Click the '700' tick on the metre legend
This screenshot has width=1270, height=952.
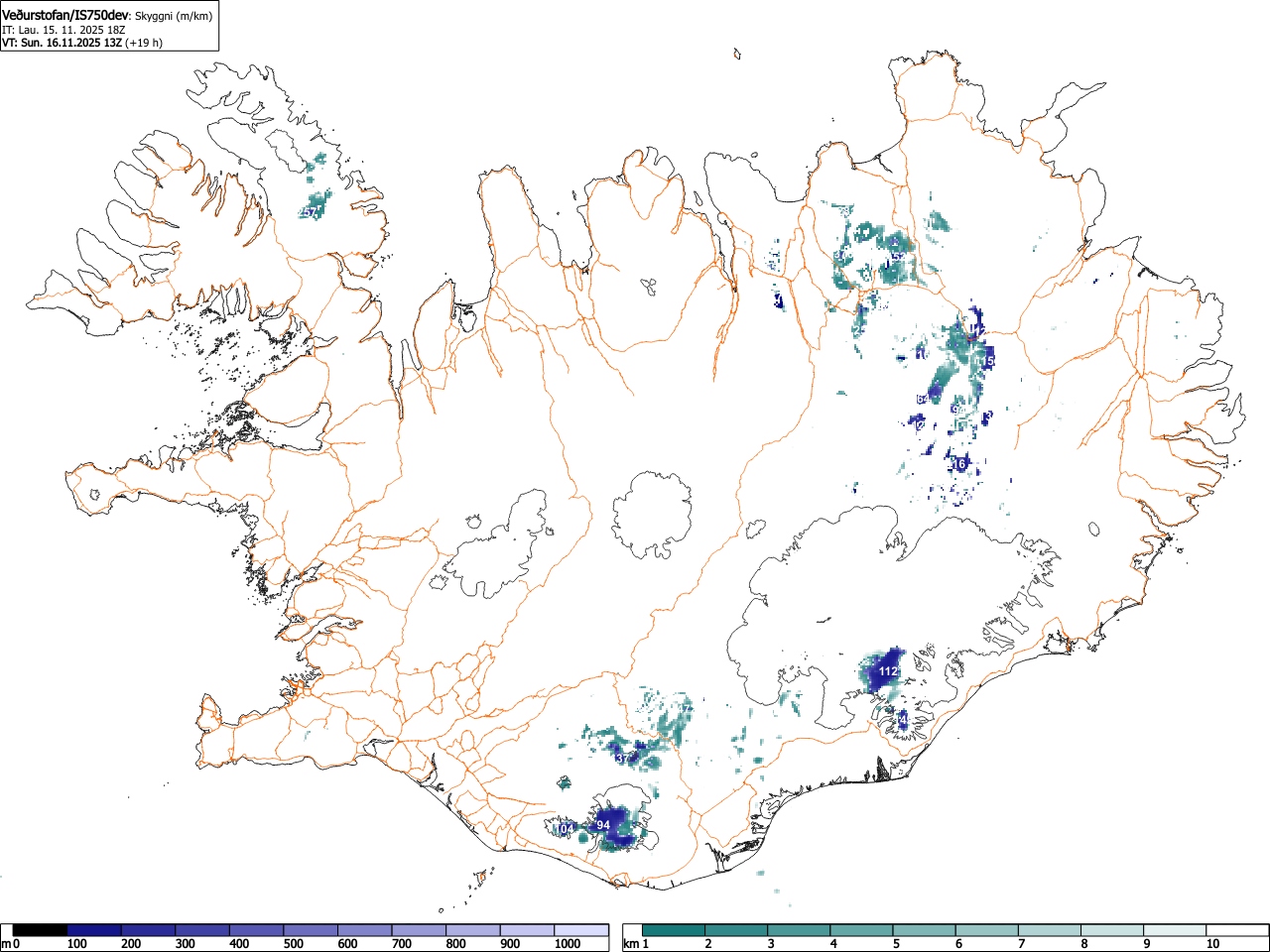(401, 944)
